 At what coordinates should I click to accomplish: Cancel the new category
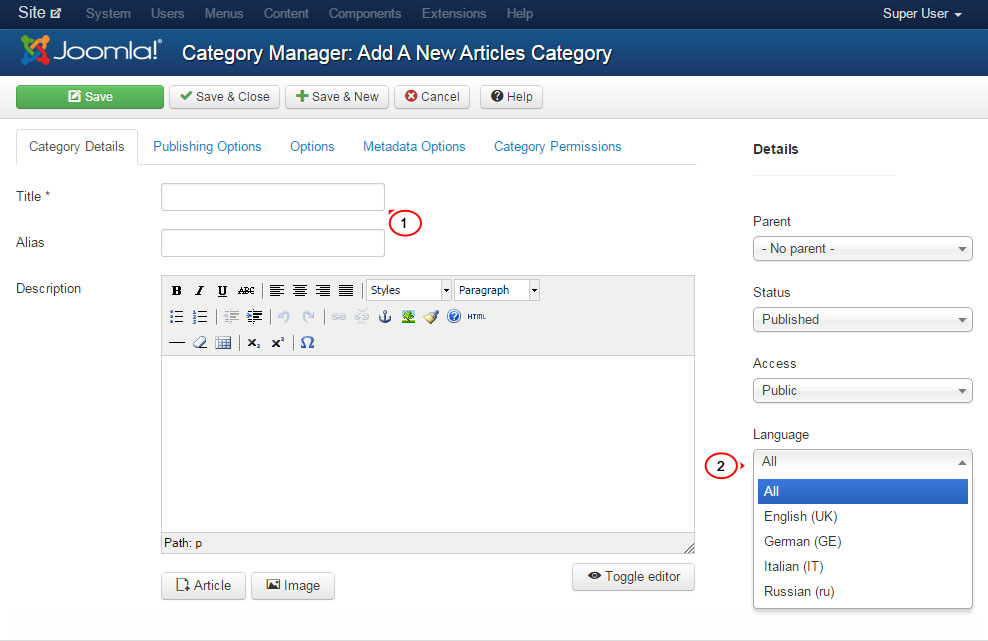click(x=432, y=97)
